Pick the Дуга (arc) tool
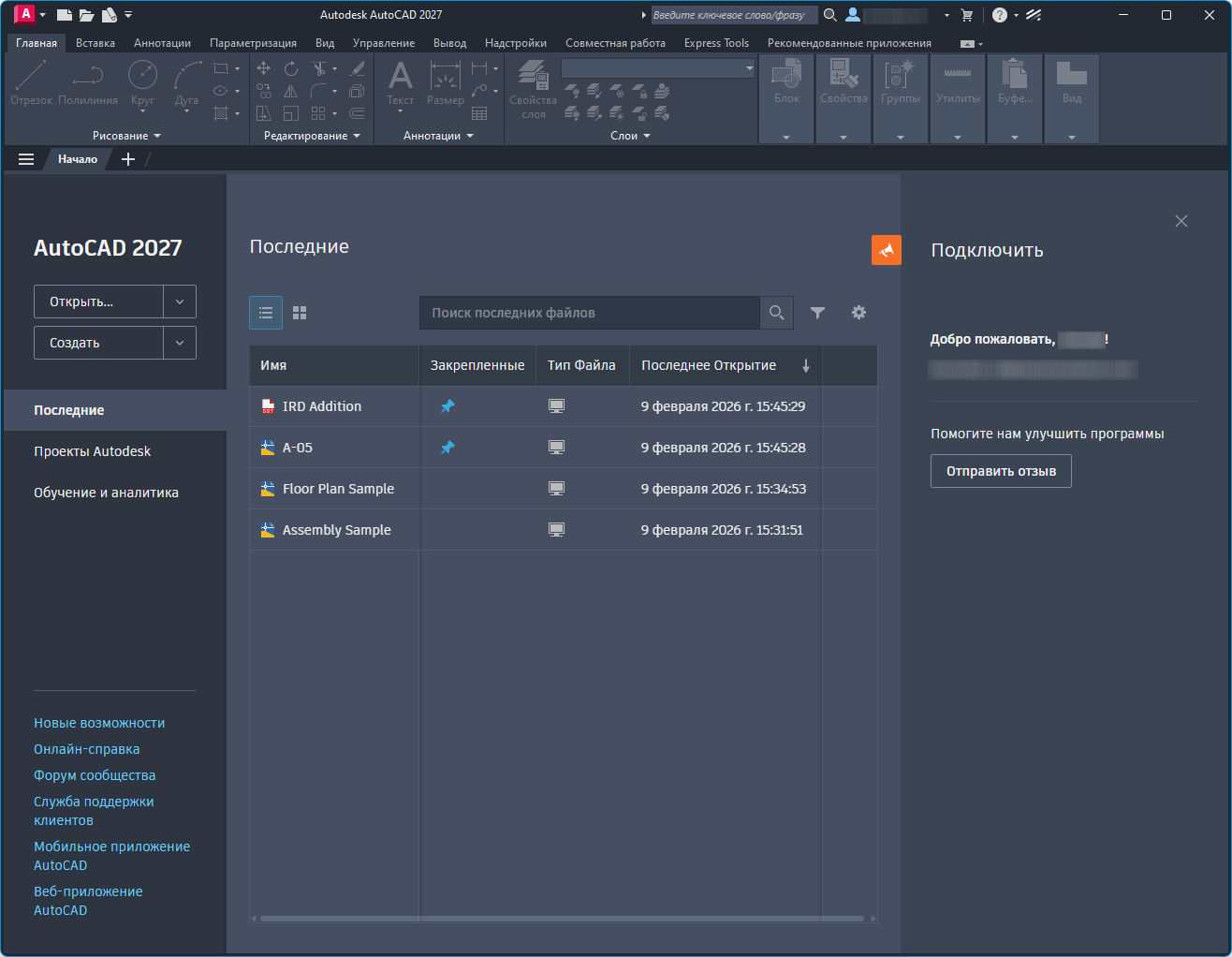Screen dimensions: 1232x957 [x=187, y=82]
